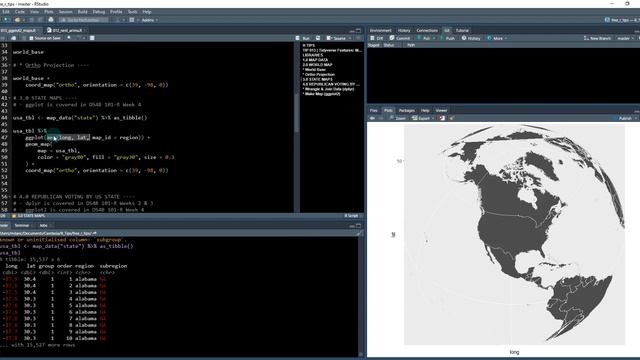This screenshot has height=360, width=640.
Task: Open the Tools menu
Action: [132, 11]
